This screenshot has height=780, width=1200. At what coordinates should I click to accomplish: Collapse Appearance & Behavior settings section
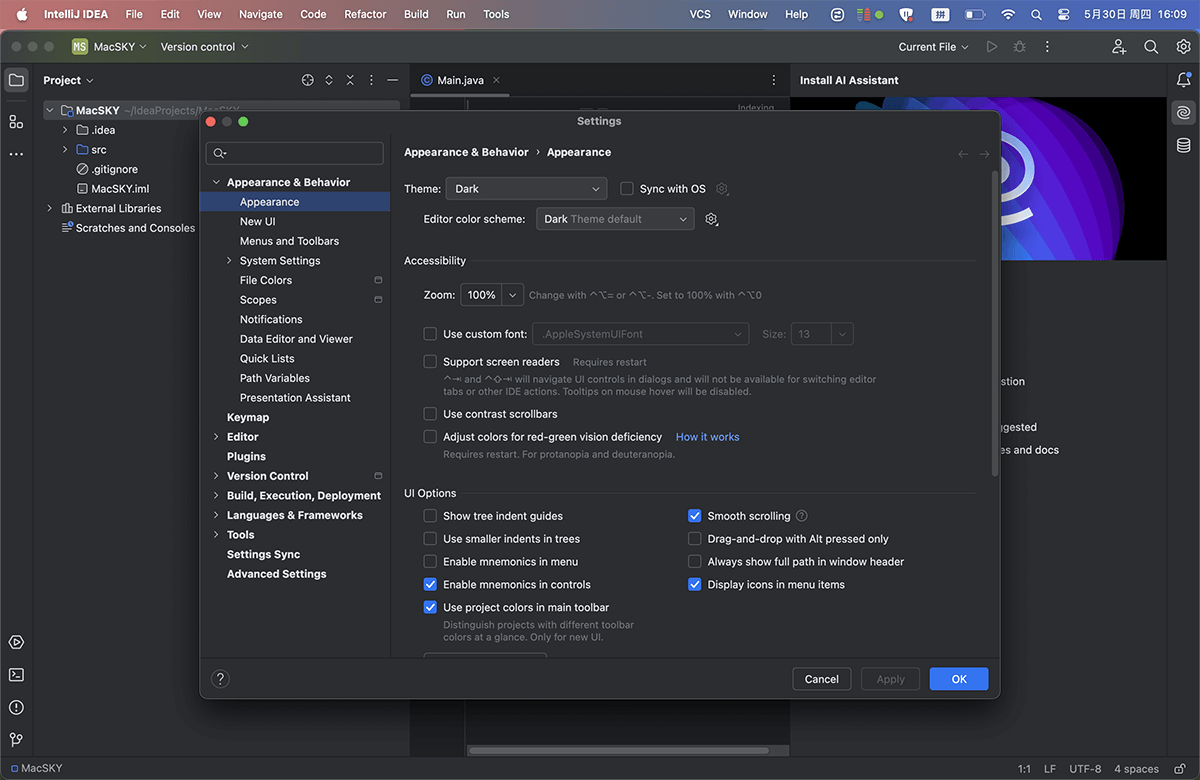coord(216,182)
